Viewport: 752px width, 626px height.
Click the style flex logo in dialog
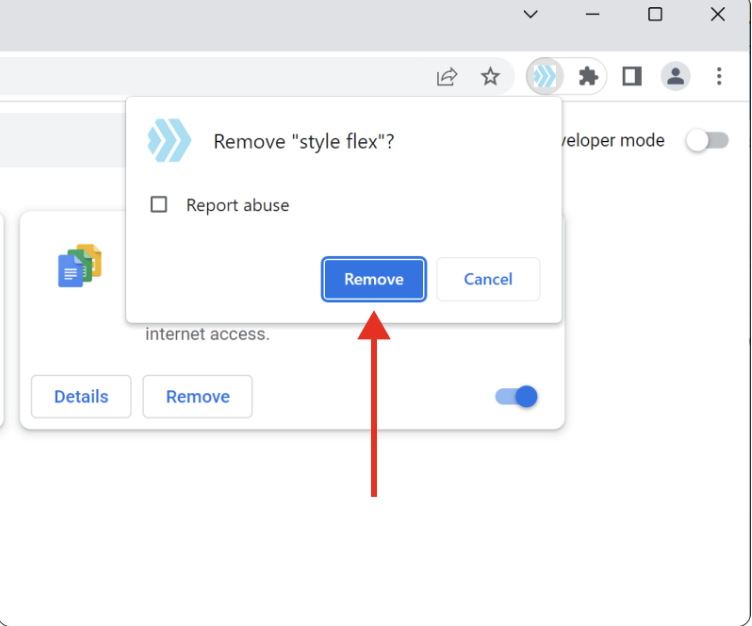pyautogui.click(x=169, y=140)
